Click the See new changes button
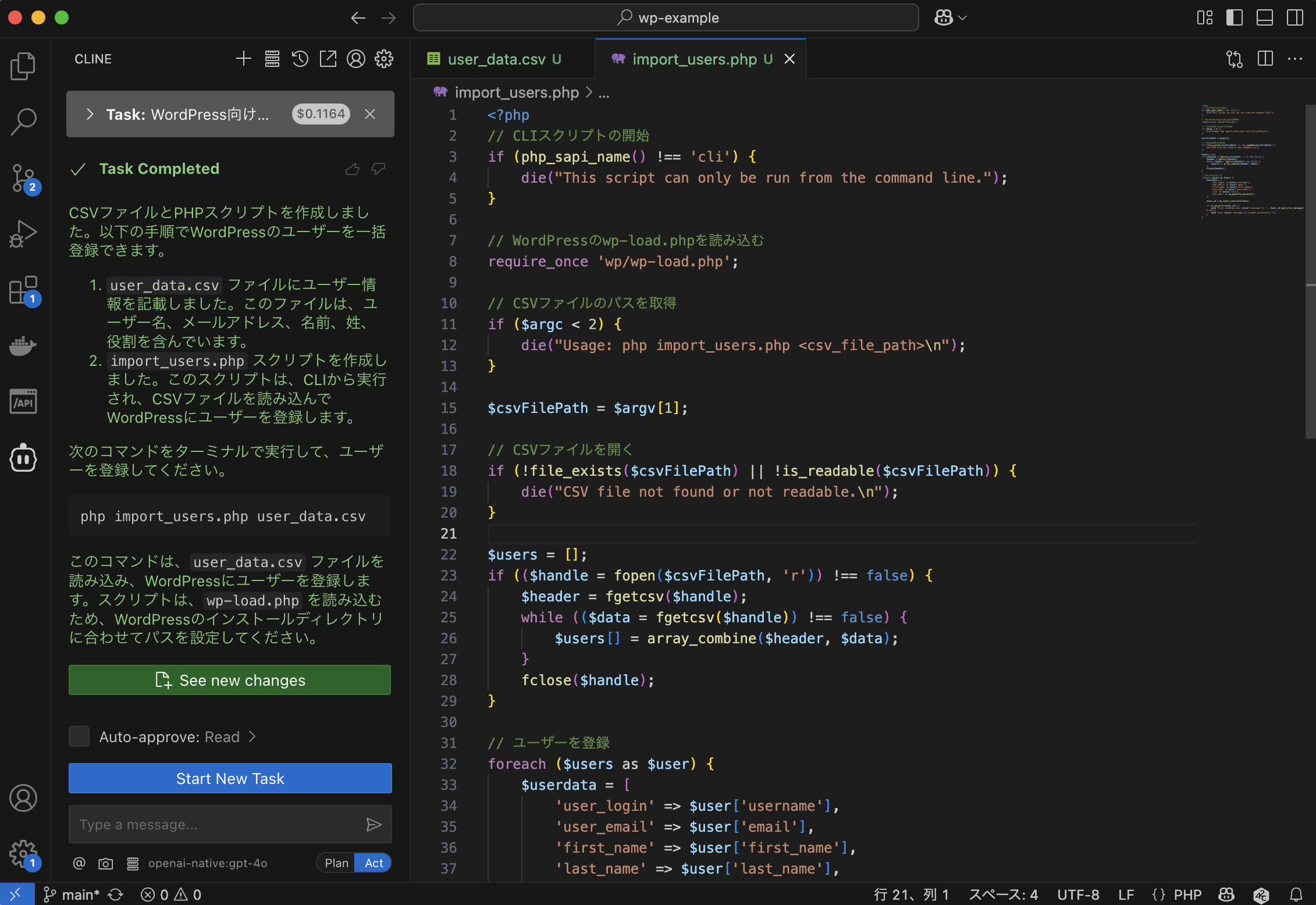 (x=230, y=680)
